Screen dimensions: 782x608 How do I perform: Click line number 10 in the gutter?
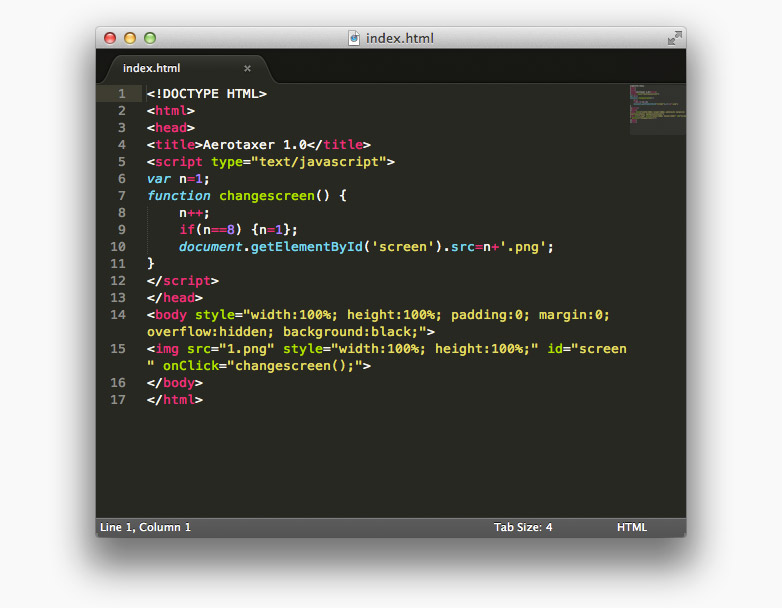click(x=118, y=246)
